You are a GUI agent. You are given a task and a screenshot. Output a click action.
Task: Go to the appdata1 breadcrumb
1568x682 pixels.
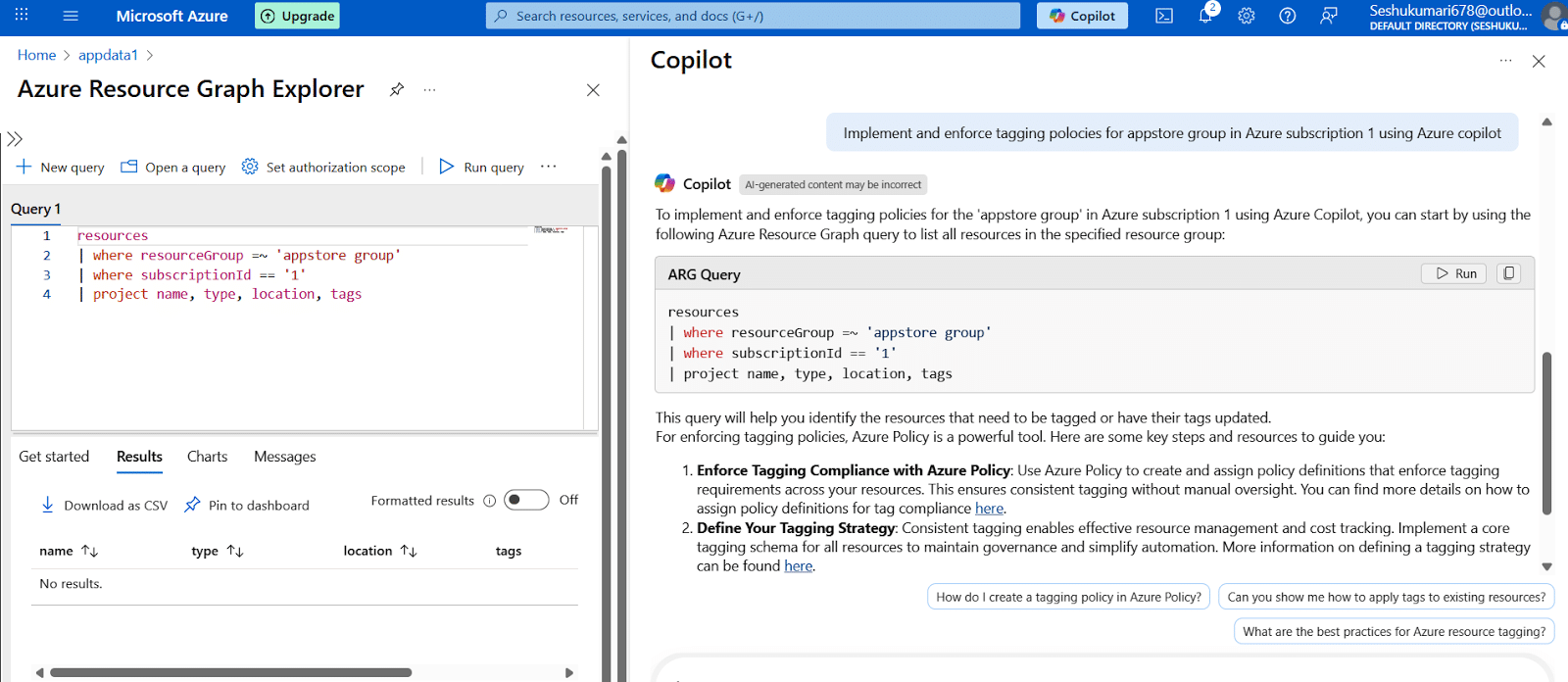pyautogui.click(x=108, y=55)
